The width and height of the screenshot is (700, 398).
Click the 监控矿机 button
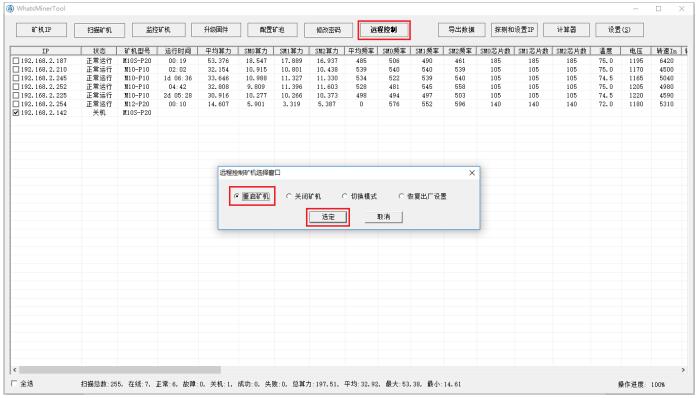(158, 30)
